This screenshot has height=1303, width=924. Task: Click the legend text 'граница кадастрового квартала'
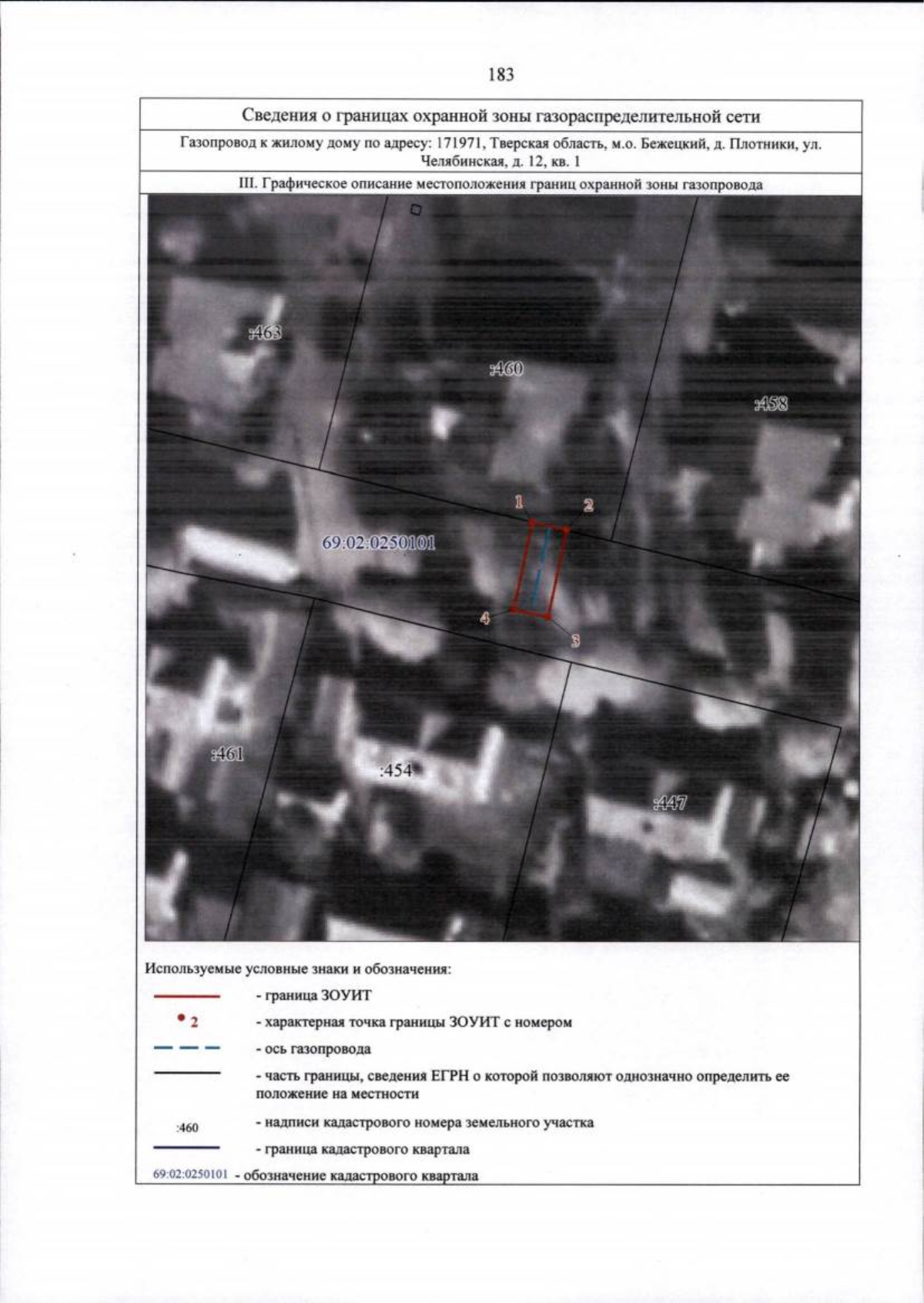click(363, 1150)
